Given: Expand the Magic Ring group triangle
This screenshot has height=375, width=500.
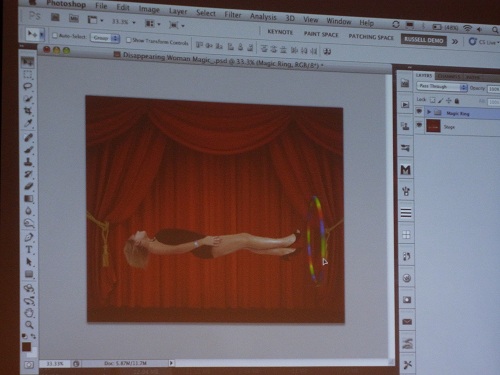Looking at the screenshot, I should pos(429,112).
